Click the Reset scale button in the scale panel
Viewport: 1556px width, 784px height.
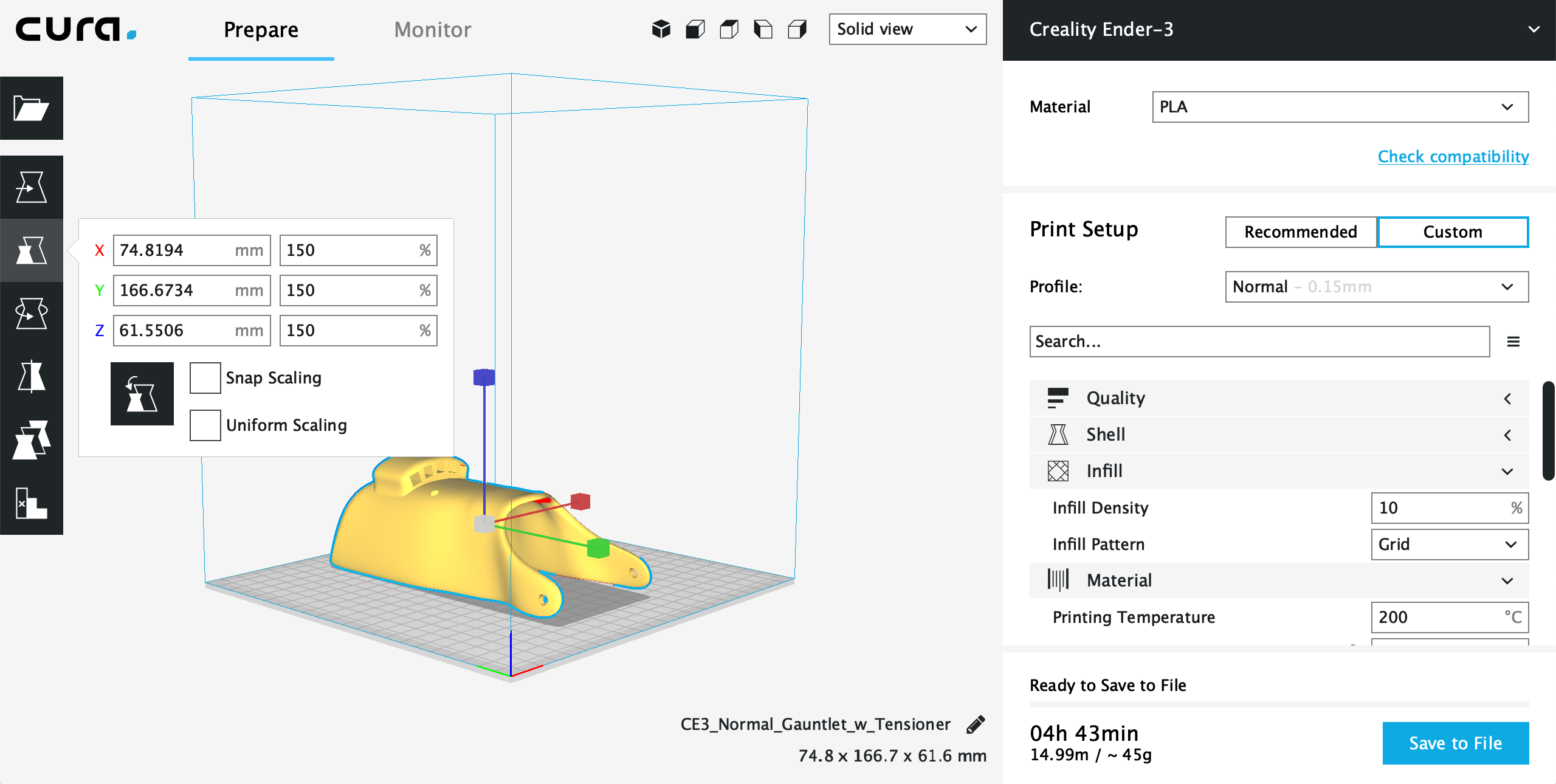142,394
